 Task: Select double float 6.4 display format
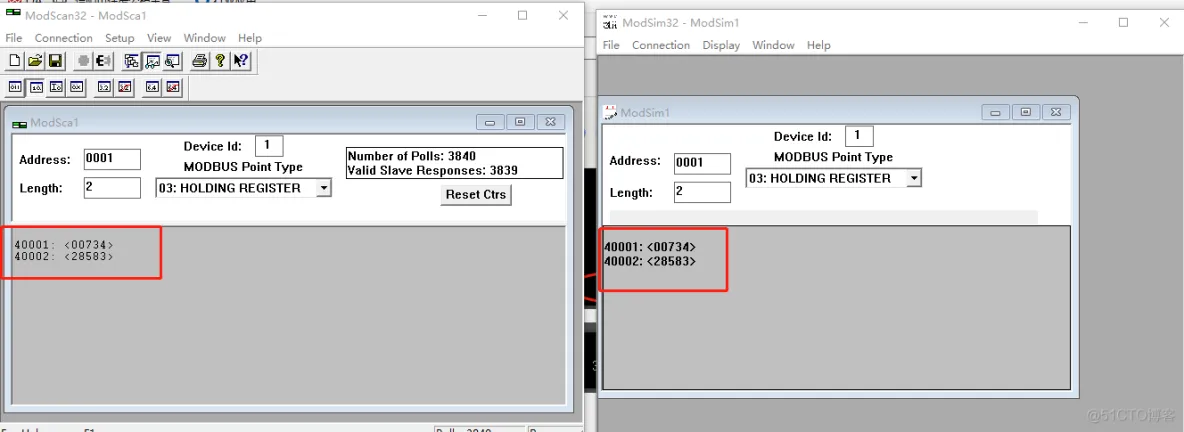(153, 88)
